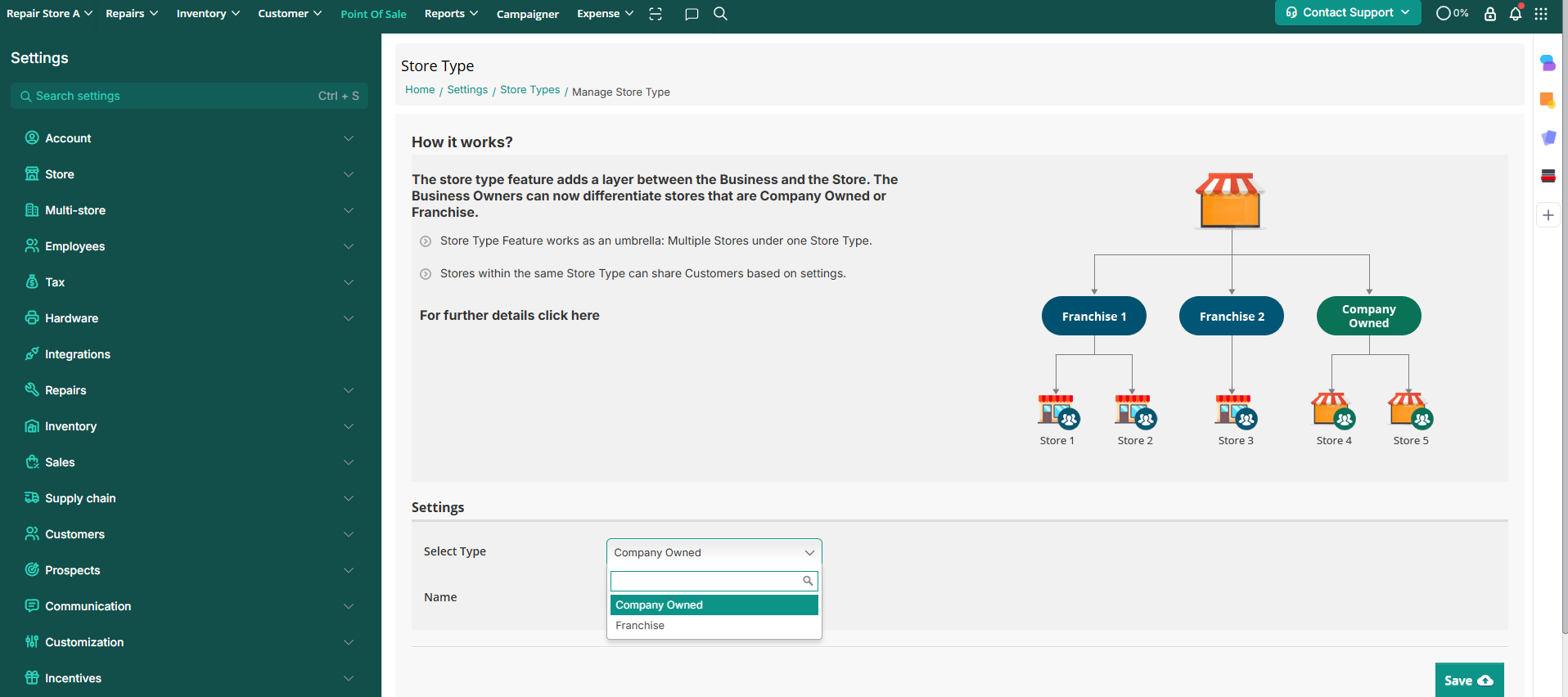This screenshot has width=1568, height=697.
Task: Choose Franchise from the dropdown list
Action: point(640,626)
